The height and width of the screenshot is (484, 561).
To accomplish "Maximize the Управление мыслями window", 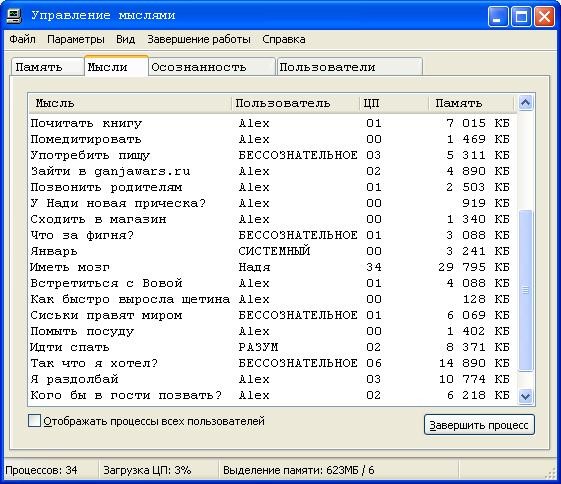I will pyautogui.click(x=521, y=17).
